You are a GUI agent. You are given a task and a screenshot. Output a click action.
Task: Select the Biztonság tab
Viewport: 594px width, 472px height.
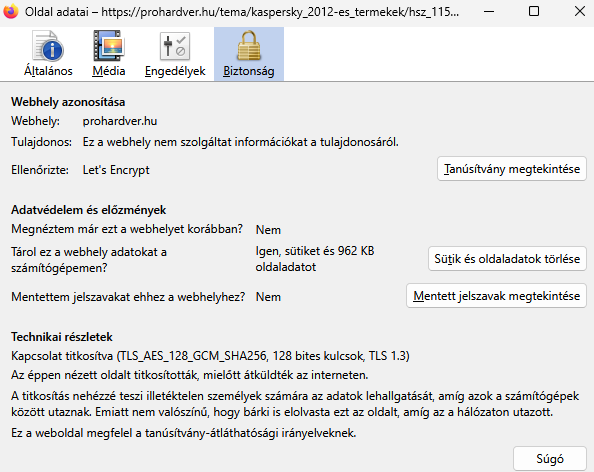coord(249,54)
